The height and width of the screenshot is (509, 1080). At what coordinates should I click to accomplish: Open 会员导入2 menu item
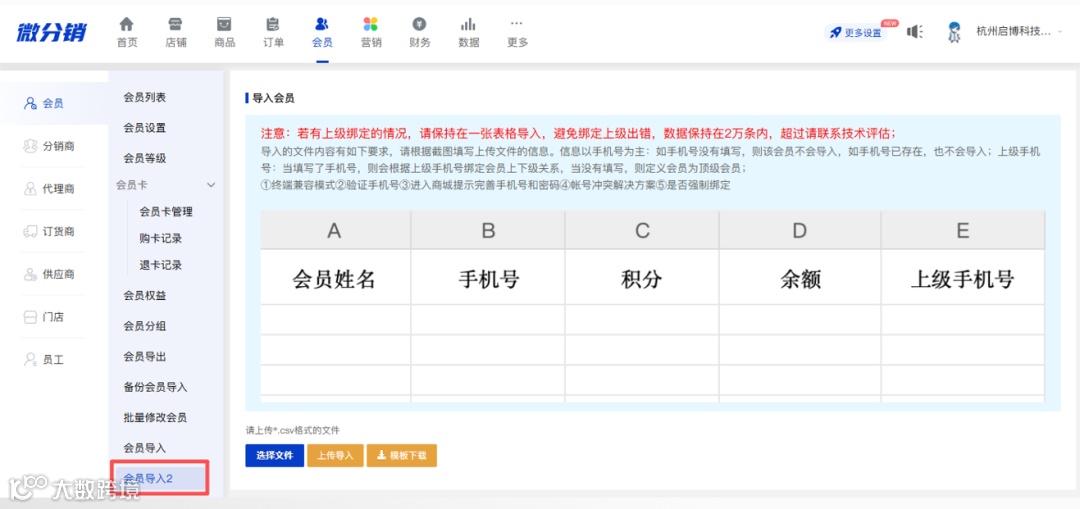tap(160, 479)
